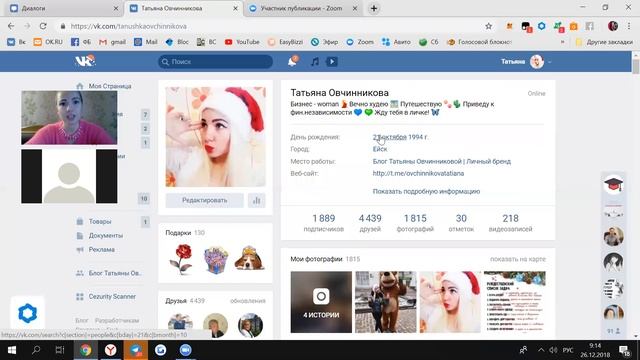Open the 30 отметок counter
This screenshot has width=640, height=360.
(461, 223)
